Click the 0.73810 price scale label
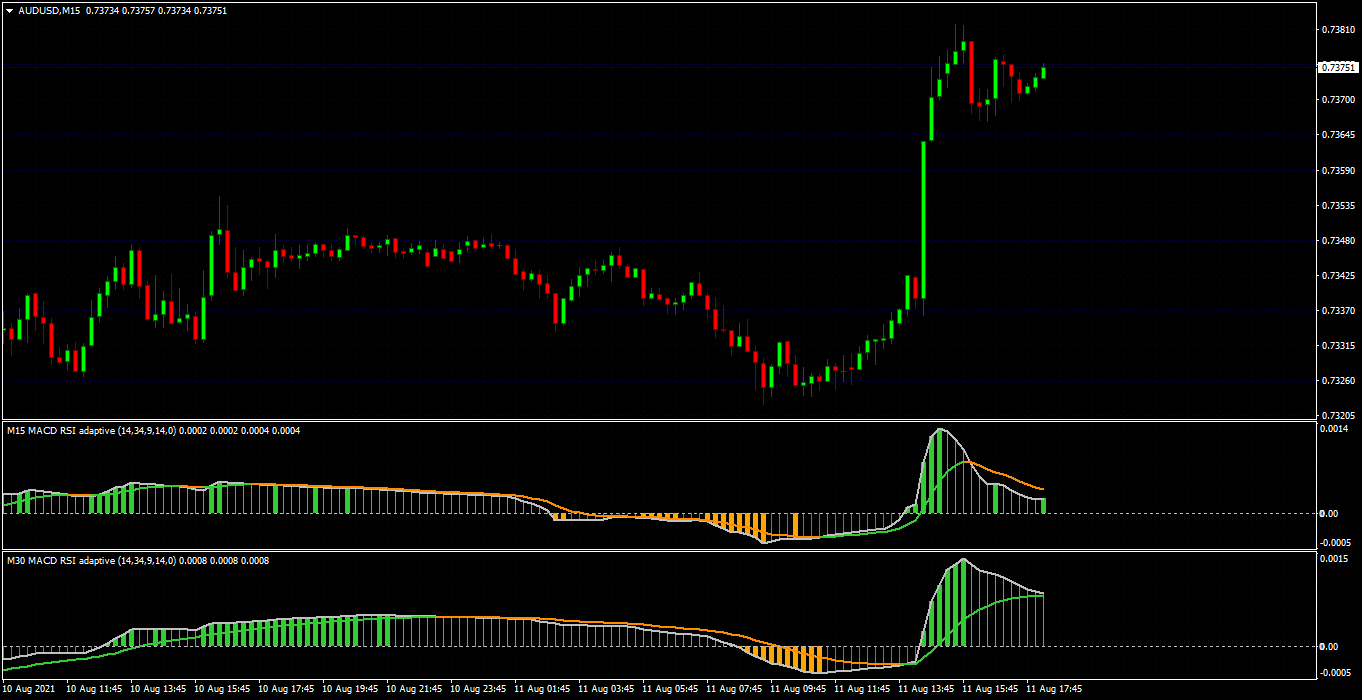The image size is (1362, 700). [x=1339, y=30]
